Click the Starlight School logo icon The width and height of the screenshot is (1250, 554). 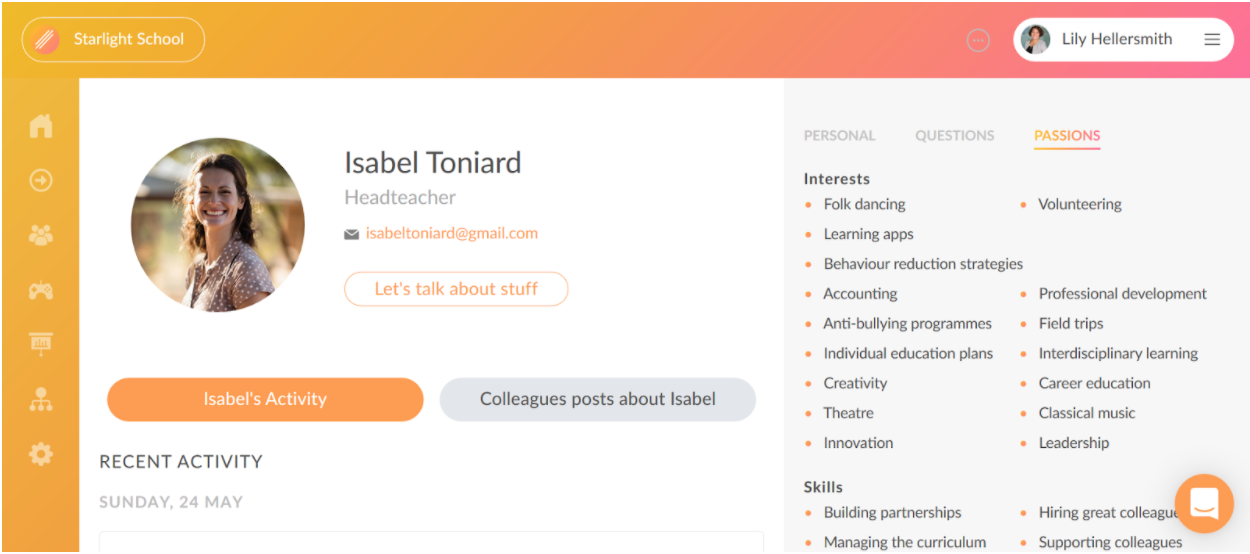pyautogui.click(x=46, y=40)
